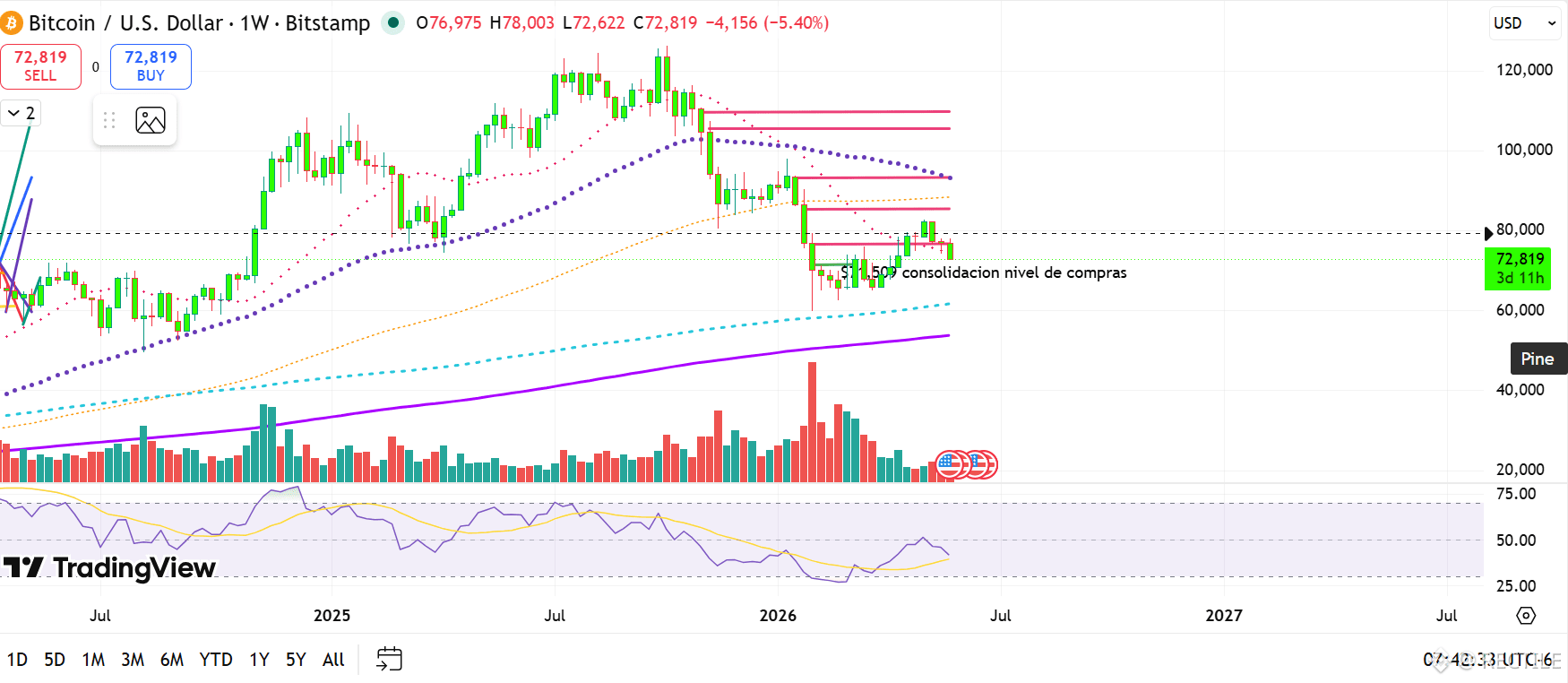
Task: Open the Bitcoin / U.S. Dollar symbol title
Action: click(199, 23)
